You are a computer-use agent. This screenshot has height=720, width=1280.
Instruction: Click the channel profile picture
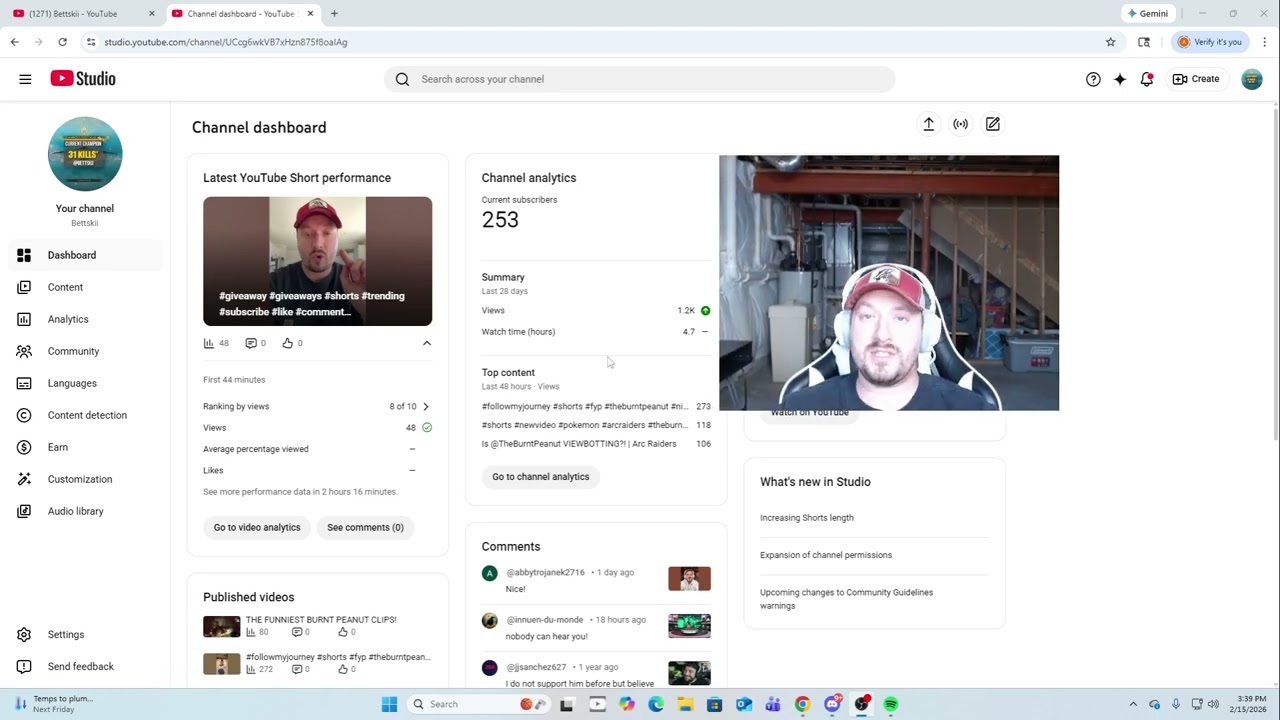pyautogui.click(x=85, y=154)
